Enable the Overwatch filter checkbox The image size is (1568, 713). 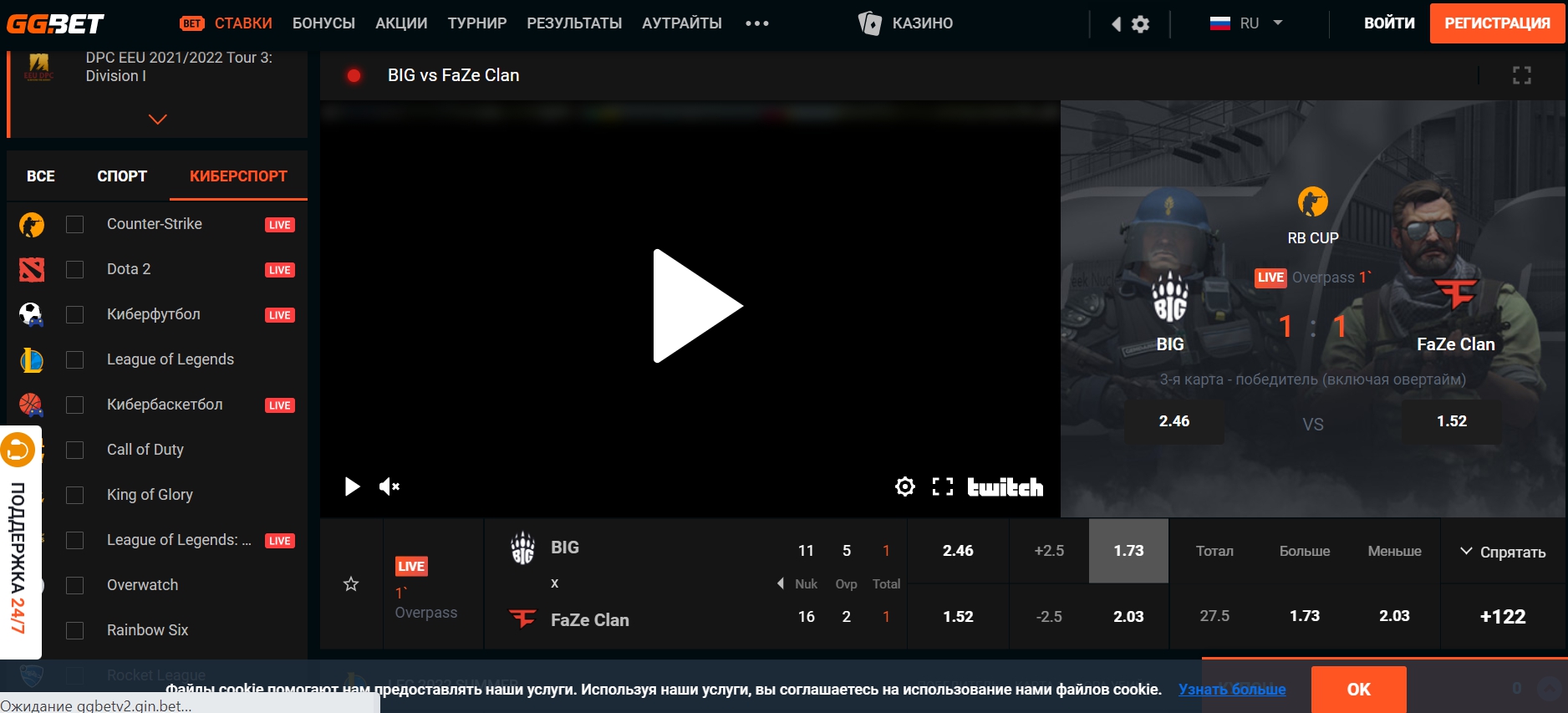75,586
